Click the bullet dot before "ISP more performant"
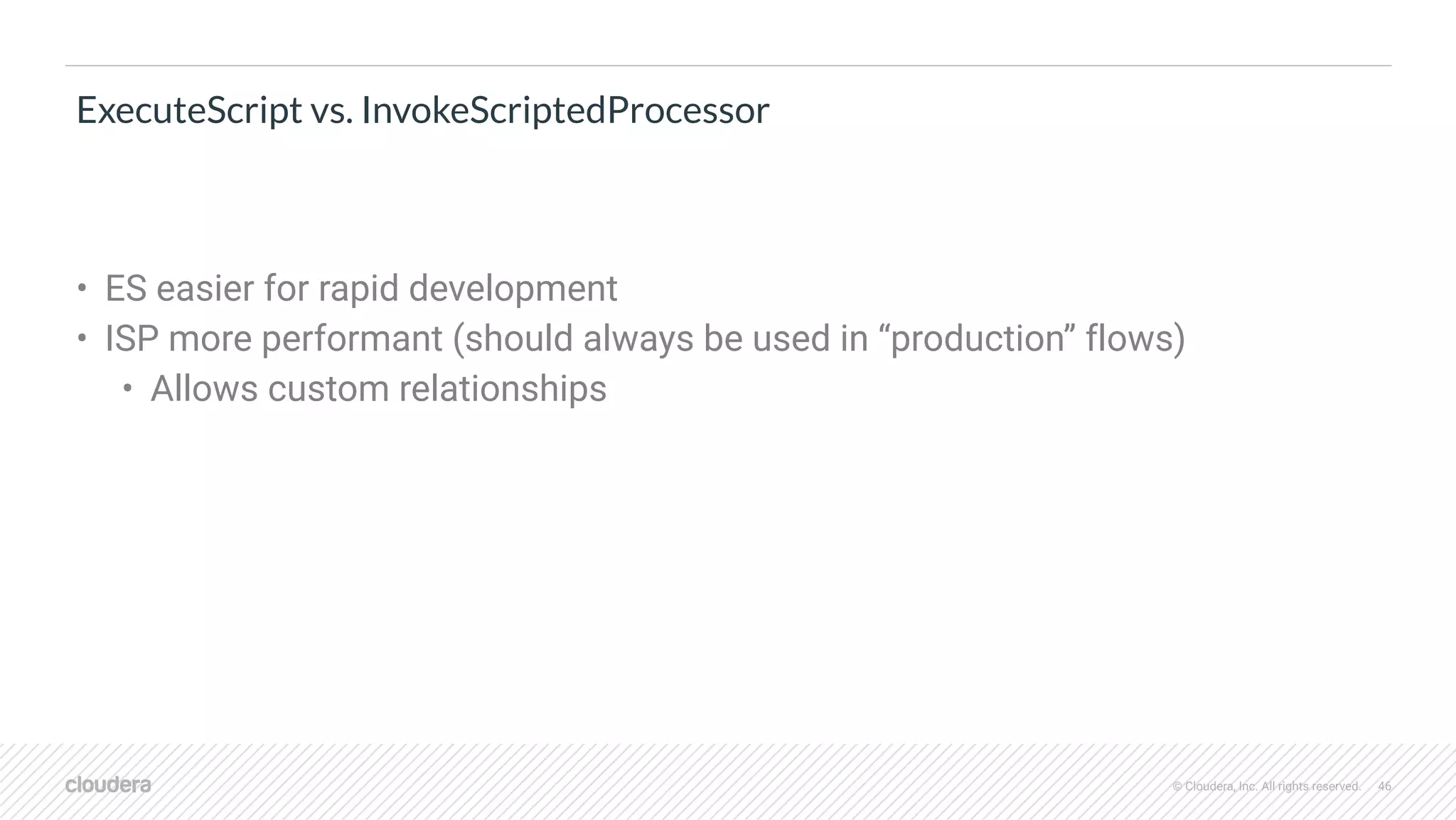Screen dimensions: 1456x820 (82, 339)
